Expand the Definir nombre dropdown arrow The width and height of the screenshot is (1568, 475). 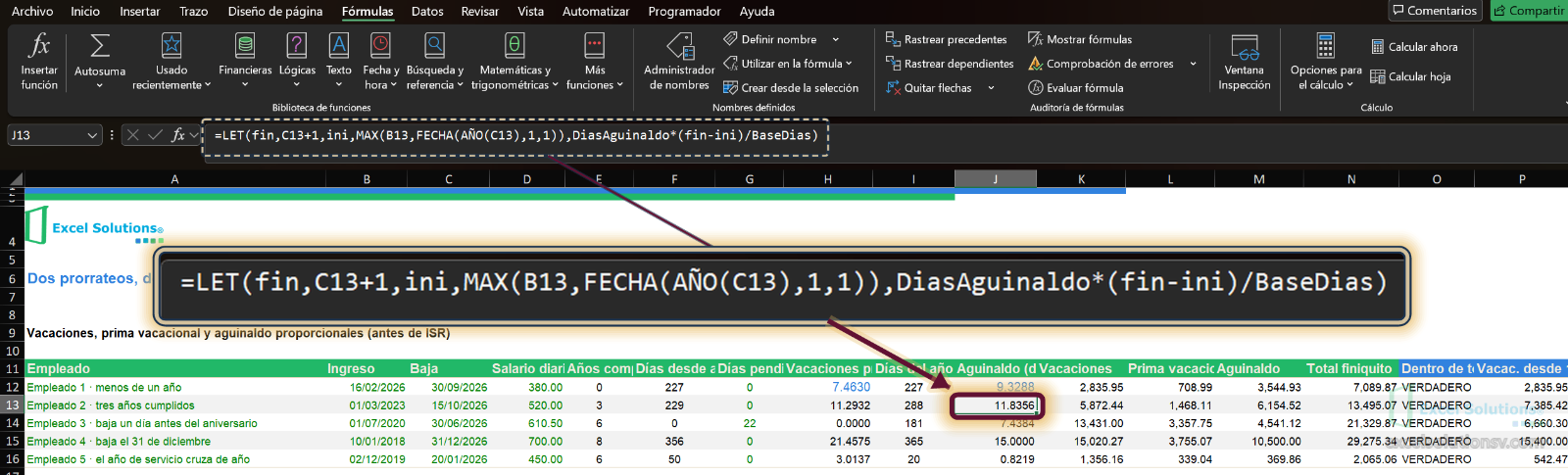pos(836,39)
